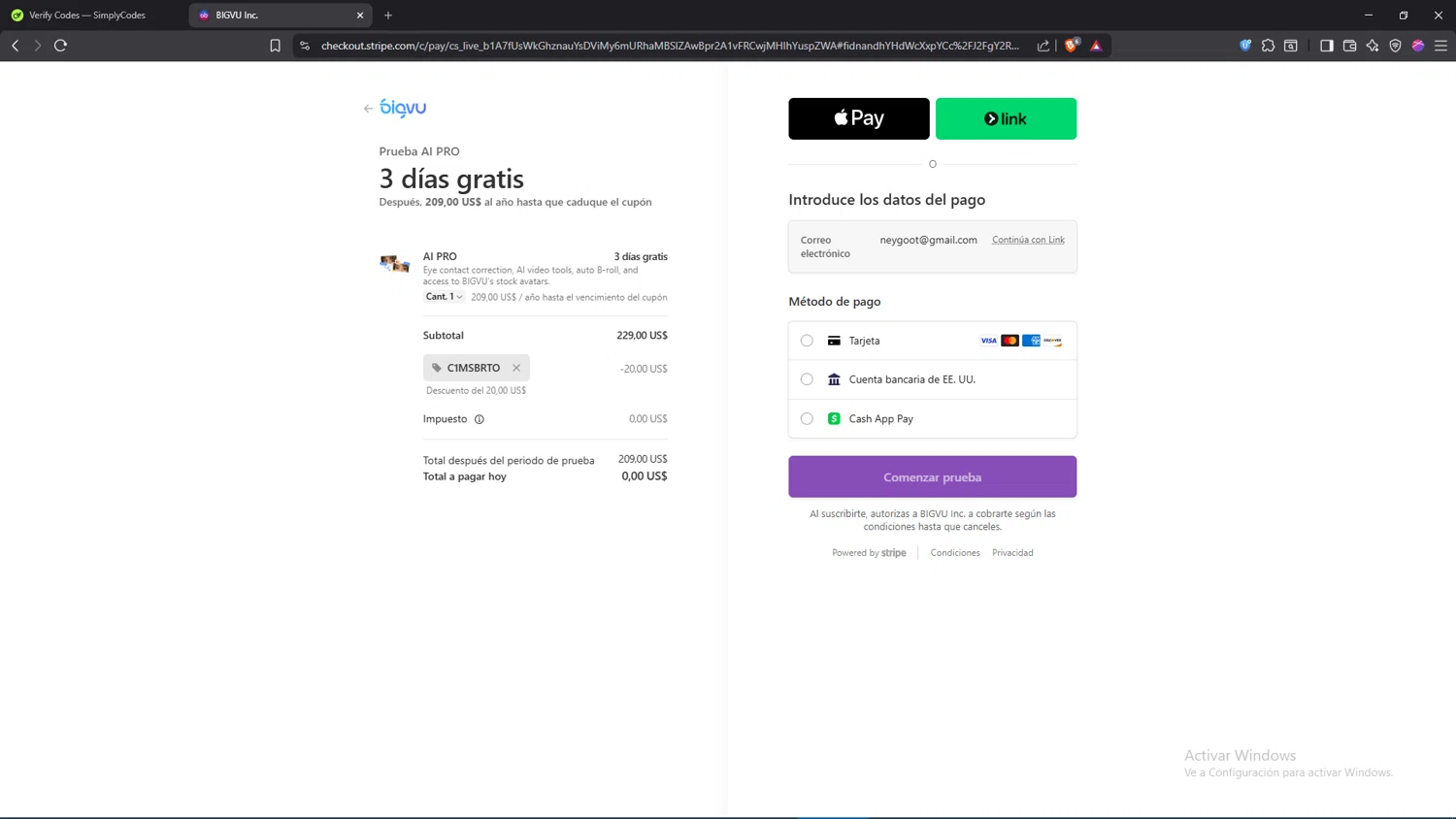Select Cash App Pay payment method
Screen dimensions: 1456x819
pos(807,419)
